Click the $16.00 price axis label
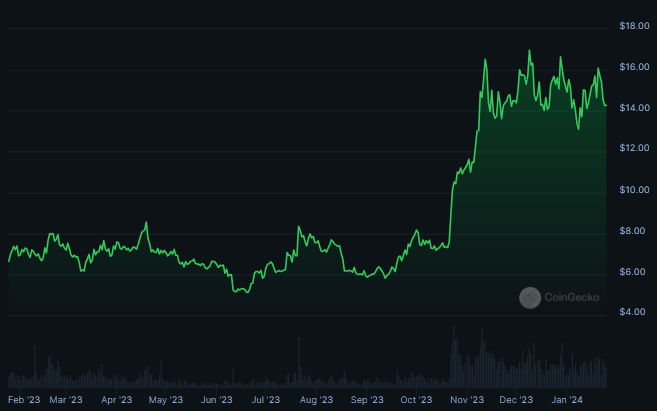 click(x=634, y=67)
